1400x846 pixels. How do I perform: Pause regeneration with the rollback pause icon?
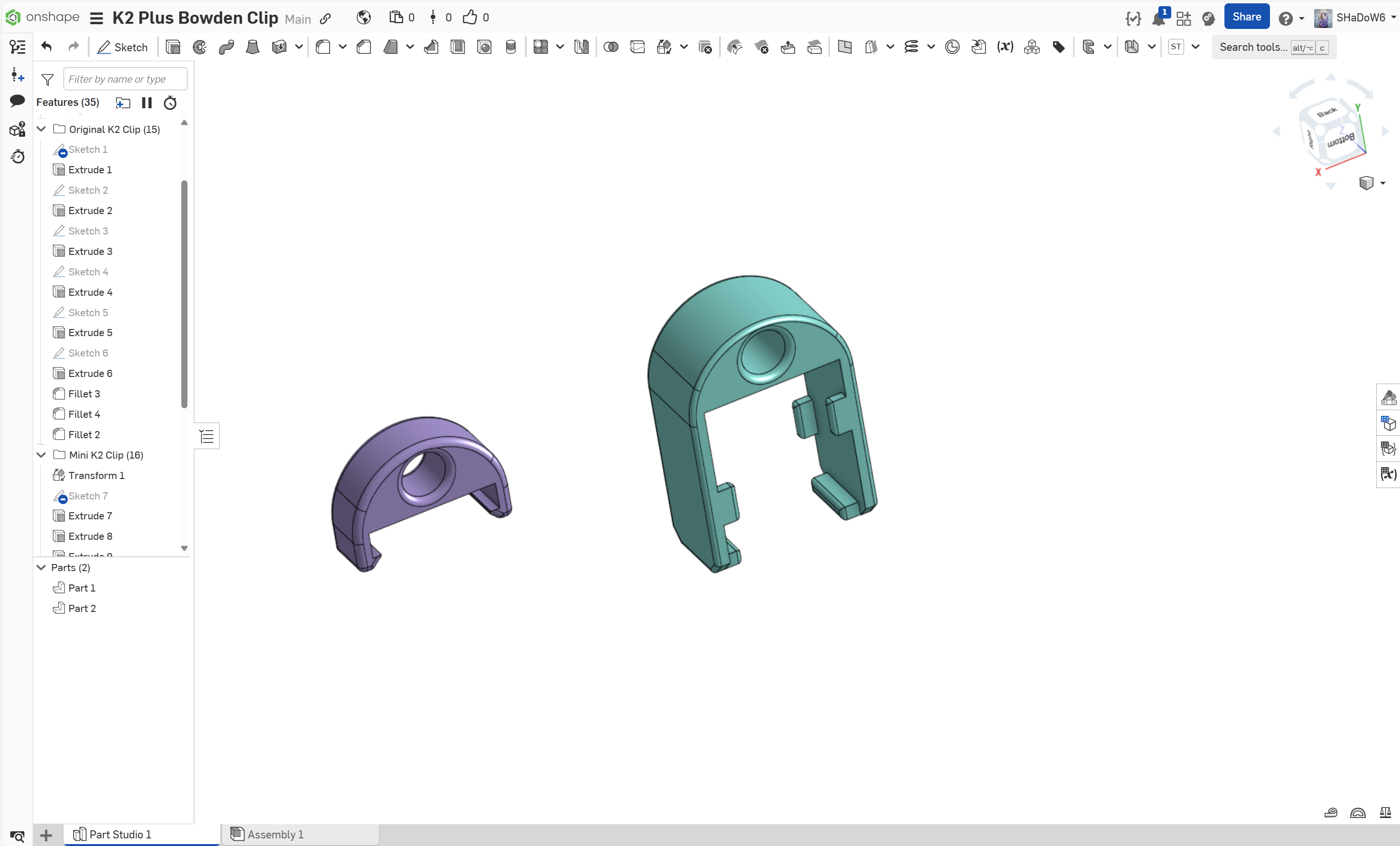[147, 103]
